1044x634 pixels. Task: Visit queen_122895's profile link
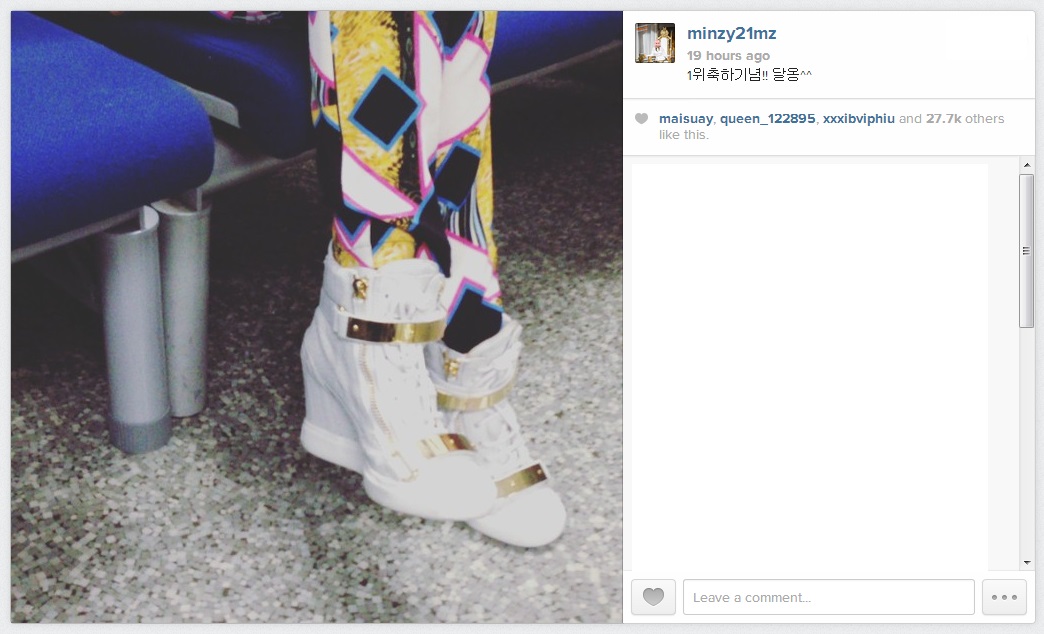click(767, 119)
